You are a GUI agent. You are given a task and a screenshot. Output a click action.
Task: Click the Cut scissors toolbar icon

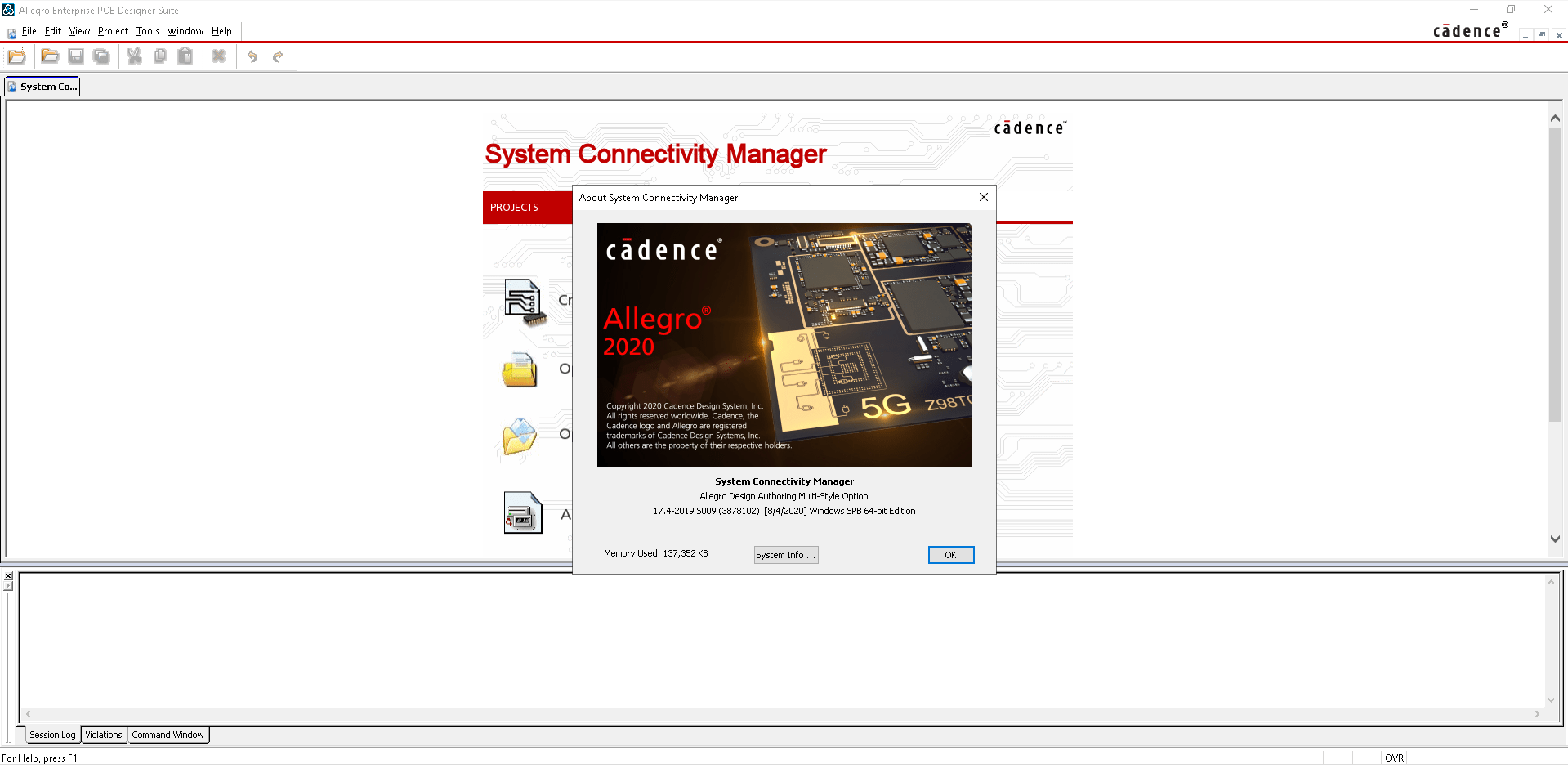tap(135, 56)
